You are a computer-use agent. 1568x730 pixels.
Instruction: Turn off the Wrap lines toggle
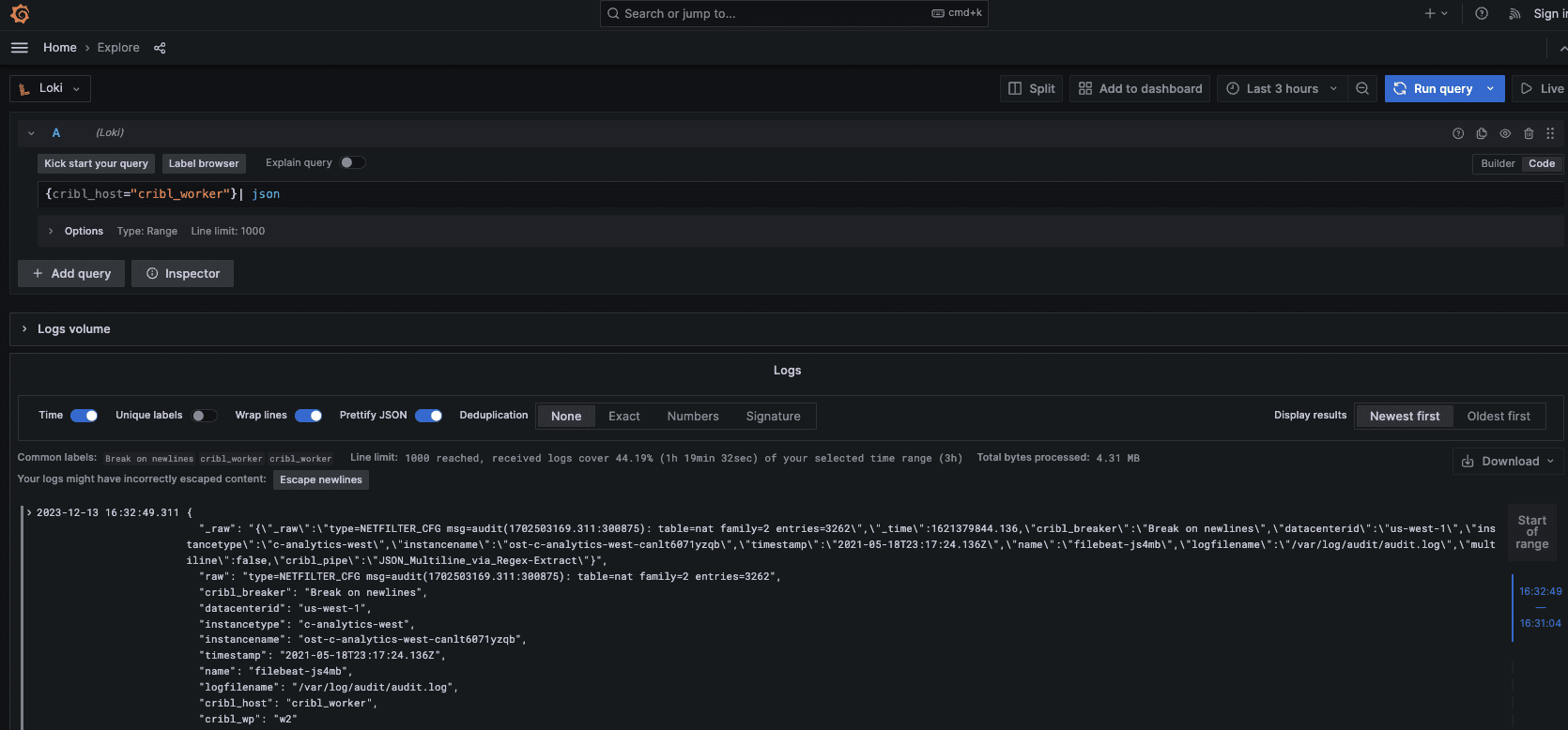309,416
